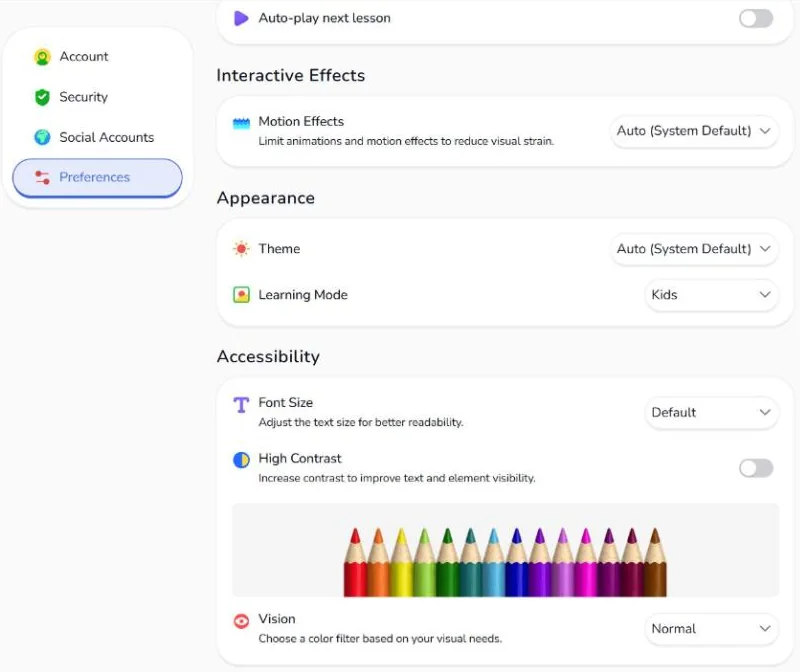
Task: Open the Motion Effects dropdown
Action: (694, 131)
